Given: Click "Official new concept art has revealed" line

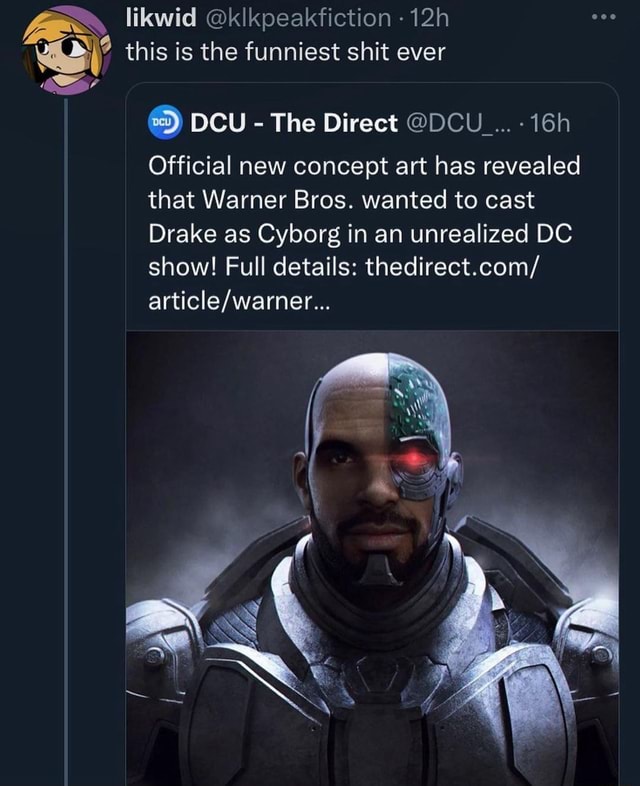Looking at the screenshot, I should tap(364, 165).
